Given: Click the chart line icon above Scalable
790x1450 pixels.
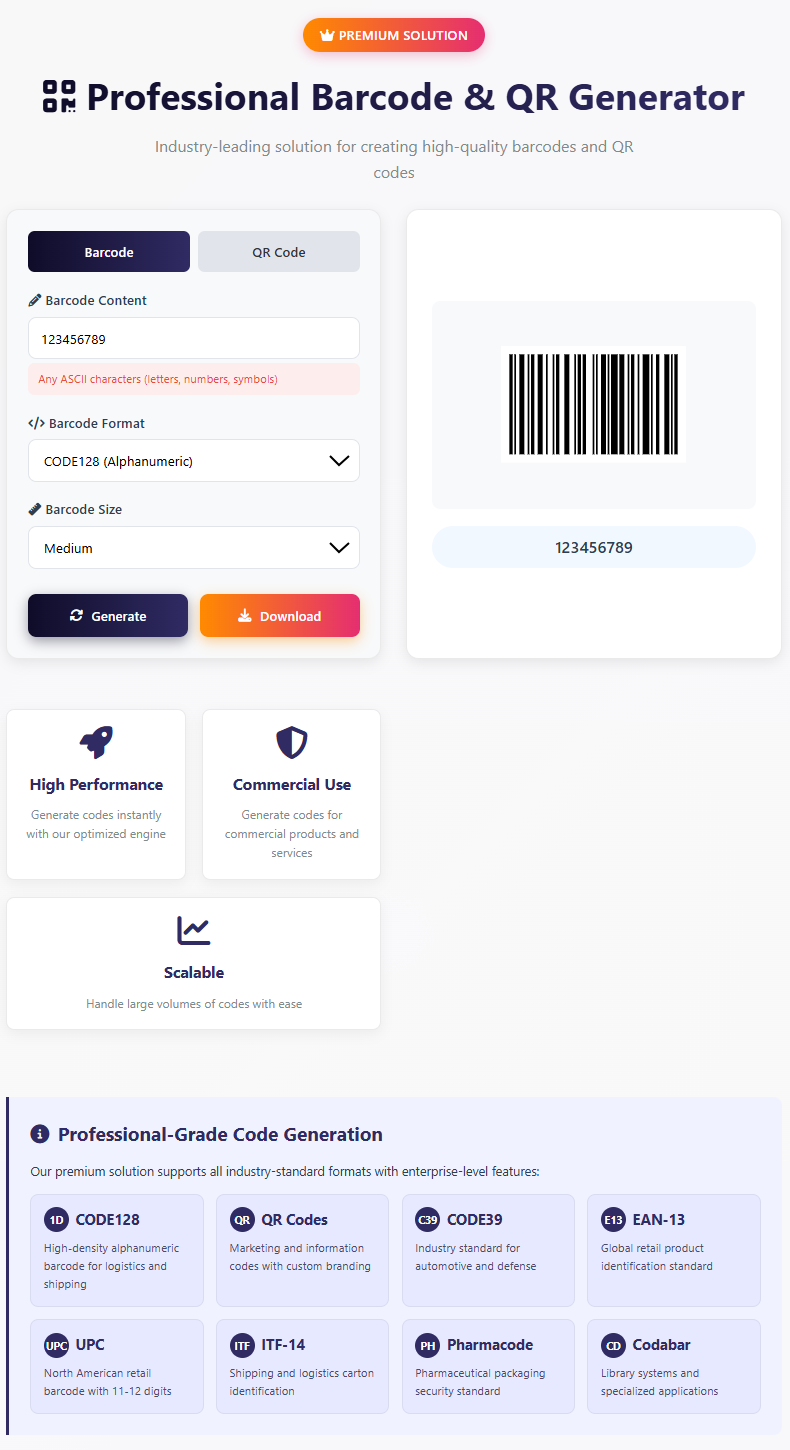Looking at the screenshot, I should tap(194, 930).
